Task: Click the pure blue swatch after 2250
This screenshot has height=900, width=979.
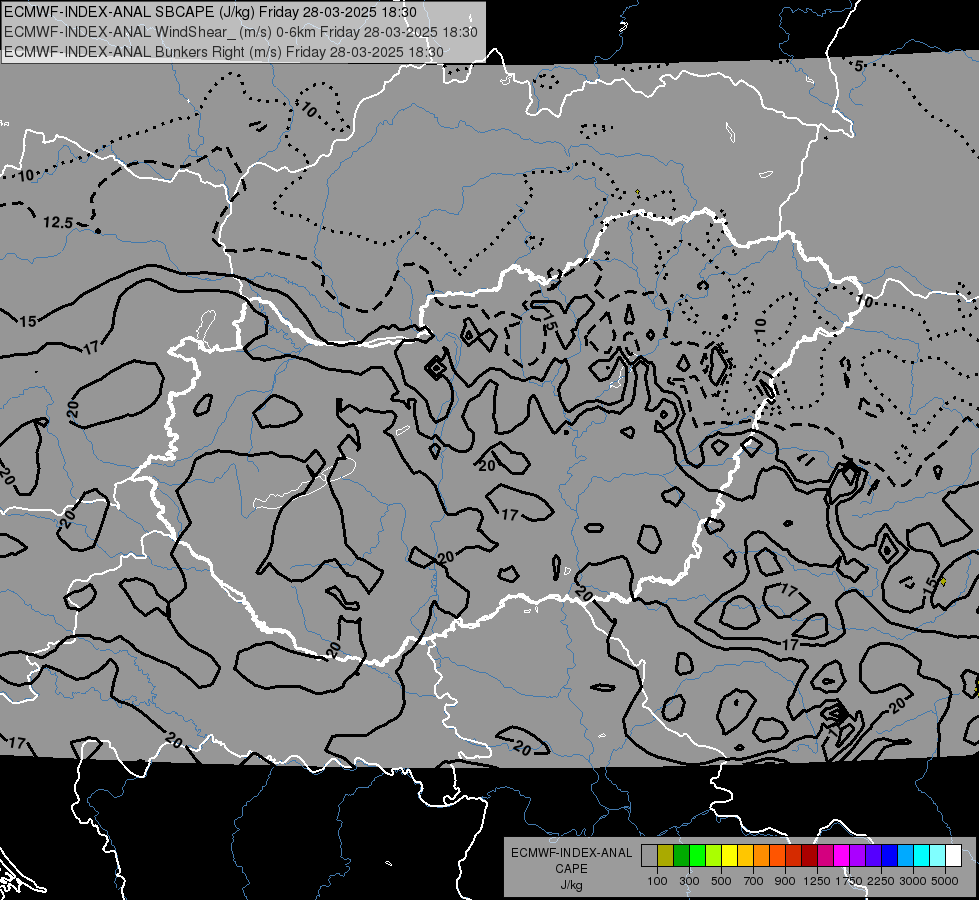Action: coord(890,856)
